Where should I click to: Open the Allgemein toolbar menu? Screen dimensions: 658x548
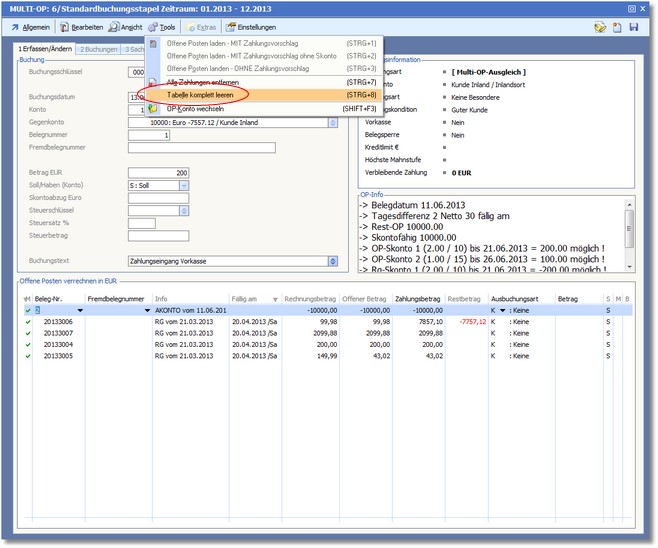pos(29,27)
